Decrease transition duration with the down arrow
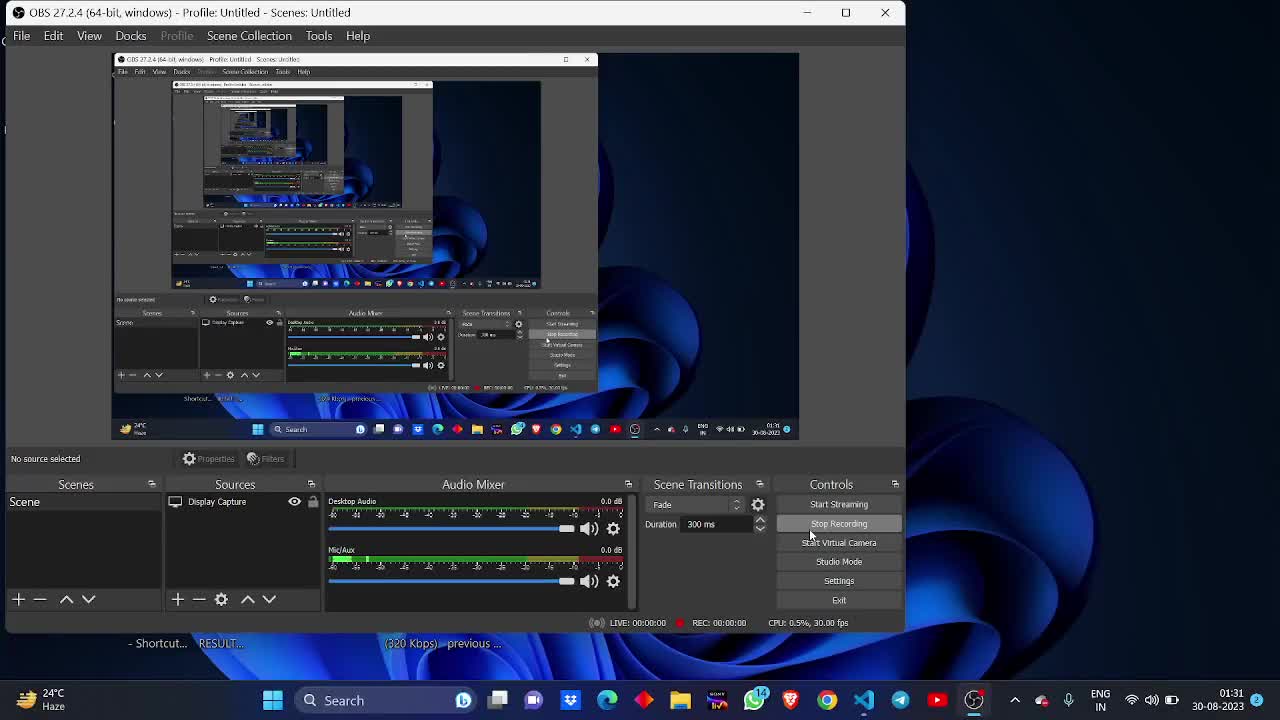The height and width of the screenshot is (720, 1280). point(760,528)
